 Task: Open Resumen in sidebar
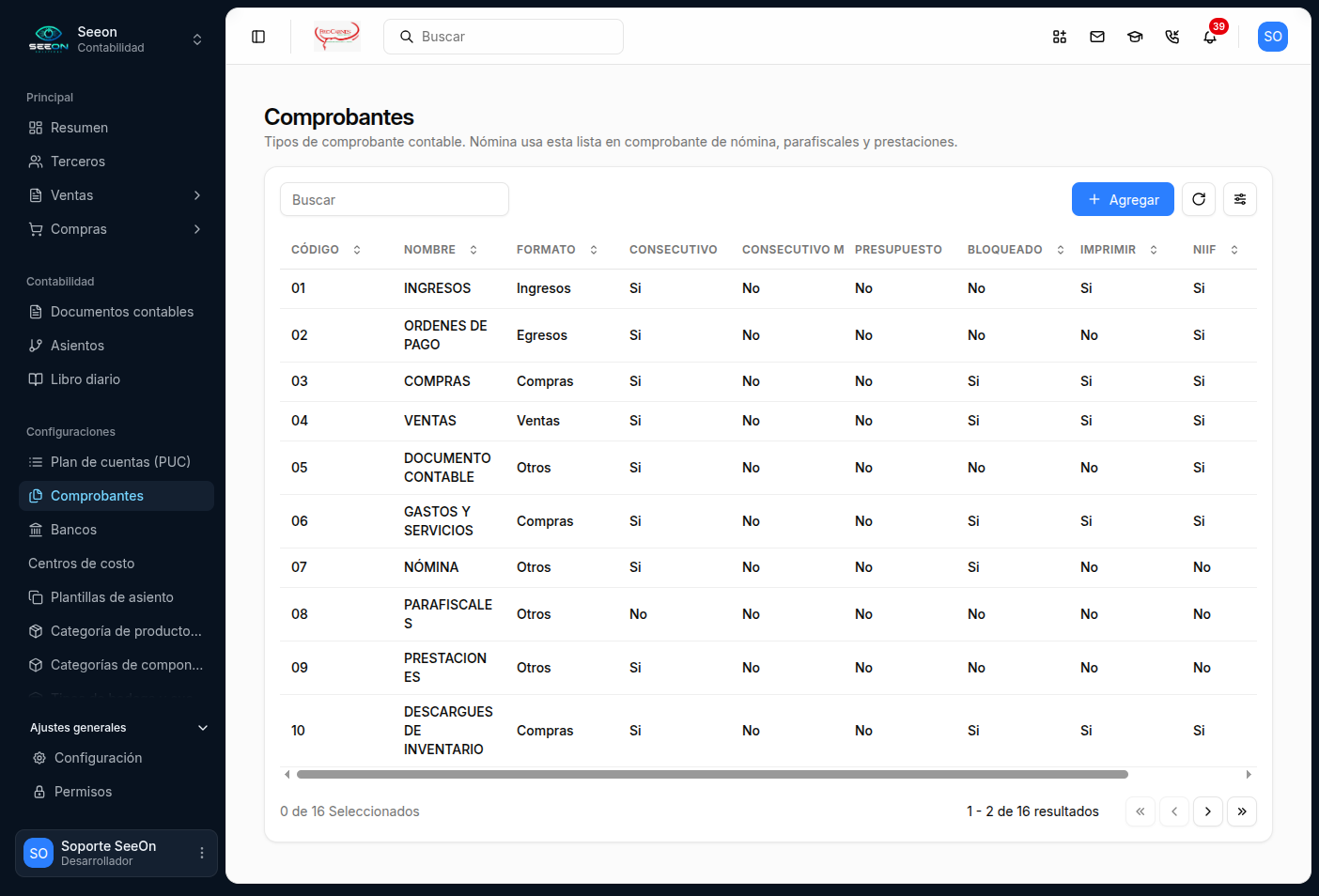pos(116,128)
